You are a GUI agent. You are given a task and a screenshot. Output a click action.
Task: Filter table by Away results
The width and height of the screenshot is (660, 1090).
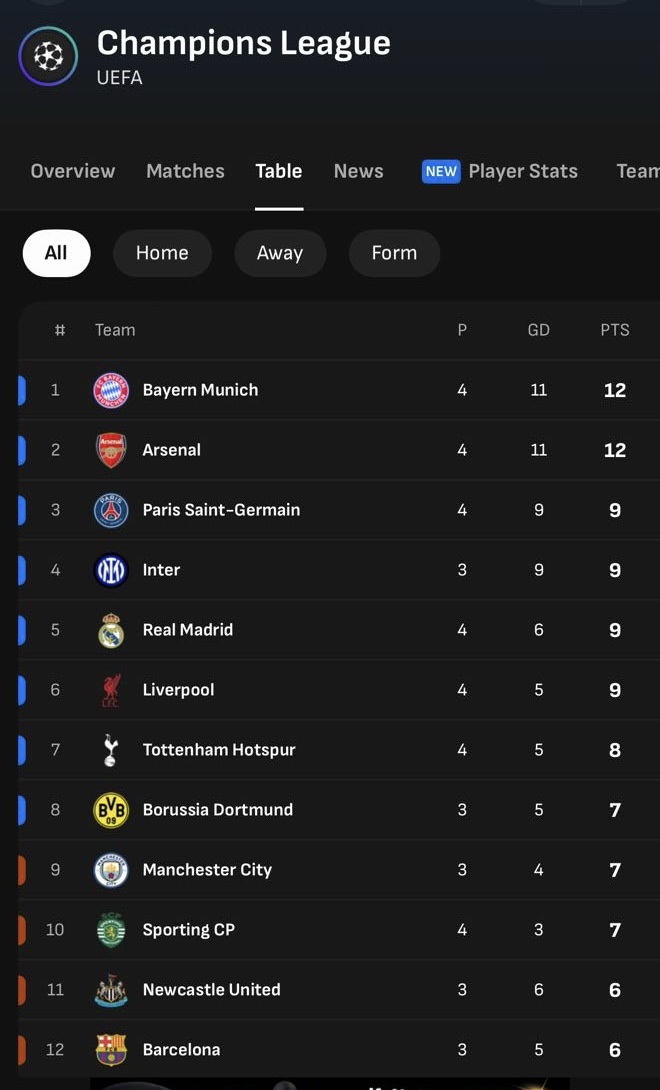coord(280,253)
